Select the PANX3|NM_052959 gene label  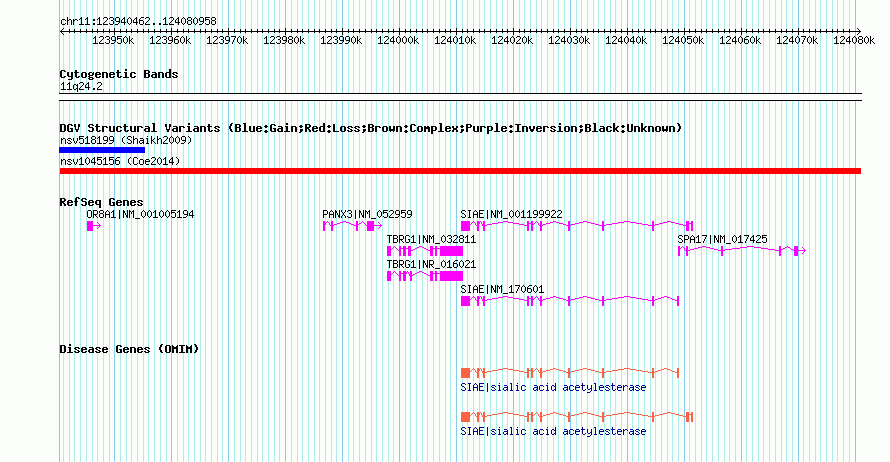pos(367,215)
